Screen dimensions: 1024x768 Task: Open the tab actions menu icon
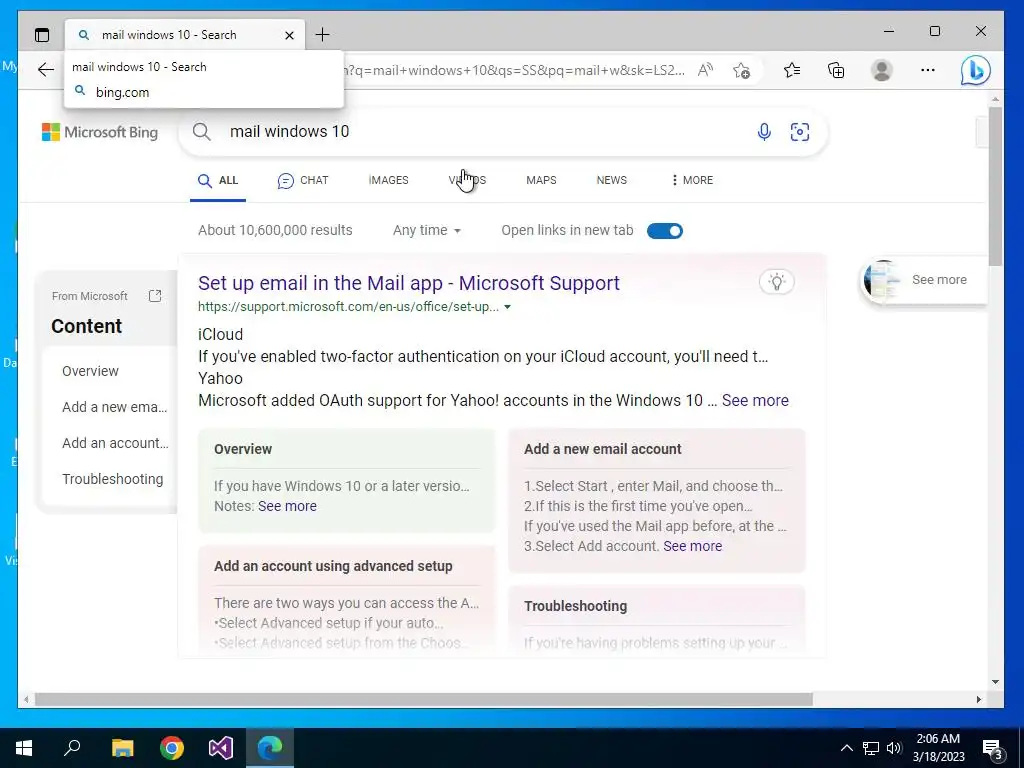tap(42, 35)
